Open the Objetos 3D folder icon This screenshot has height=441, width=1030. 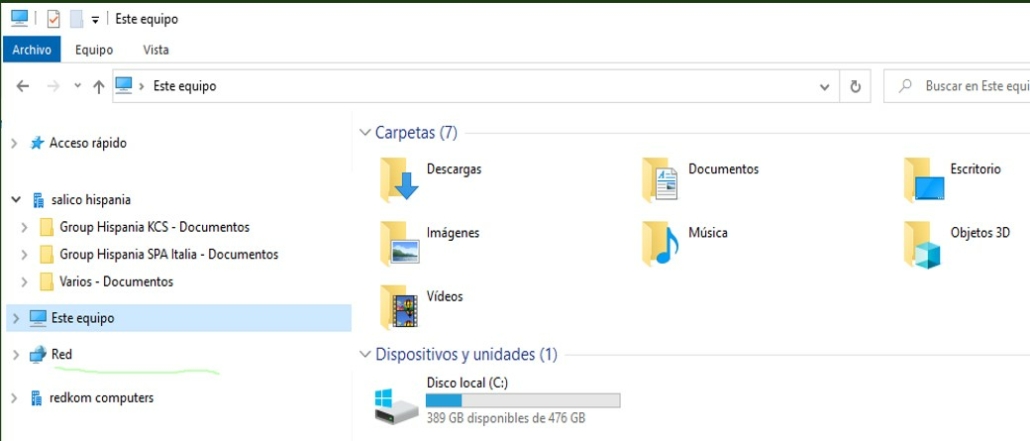pyautogui.click(x=923, y=244)
